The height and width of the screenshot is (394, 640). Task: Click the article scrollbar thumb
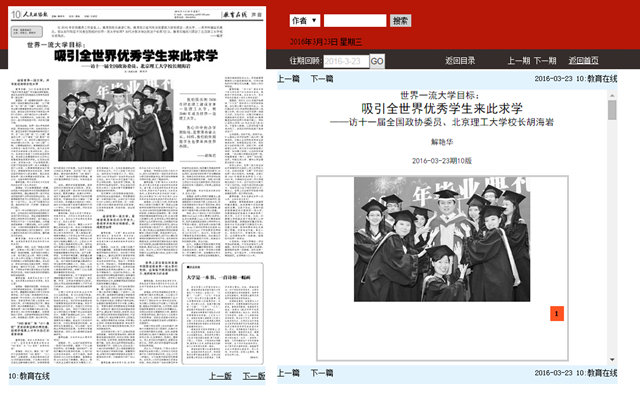pos(612,110)
